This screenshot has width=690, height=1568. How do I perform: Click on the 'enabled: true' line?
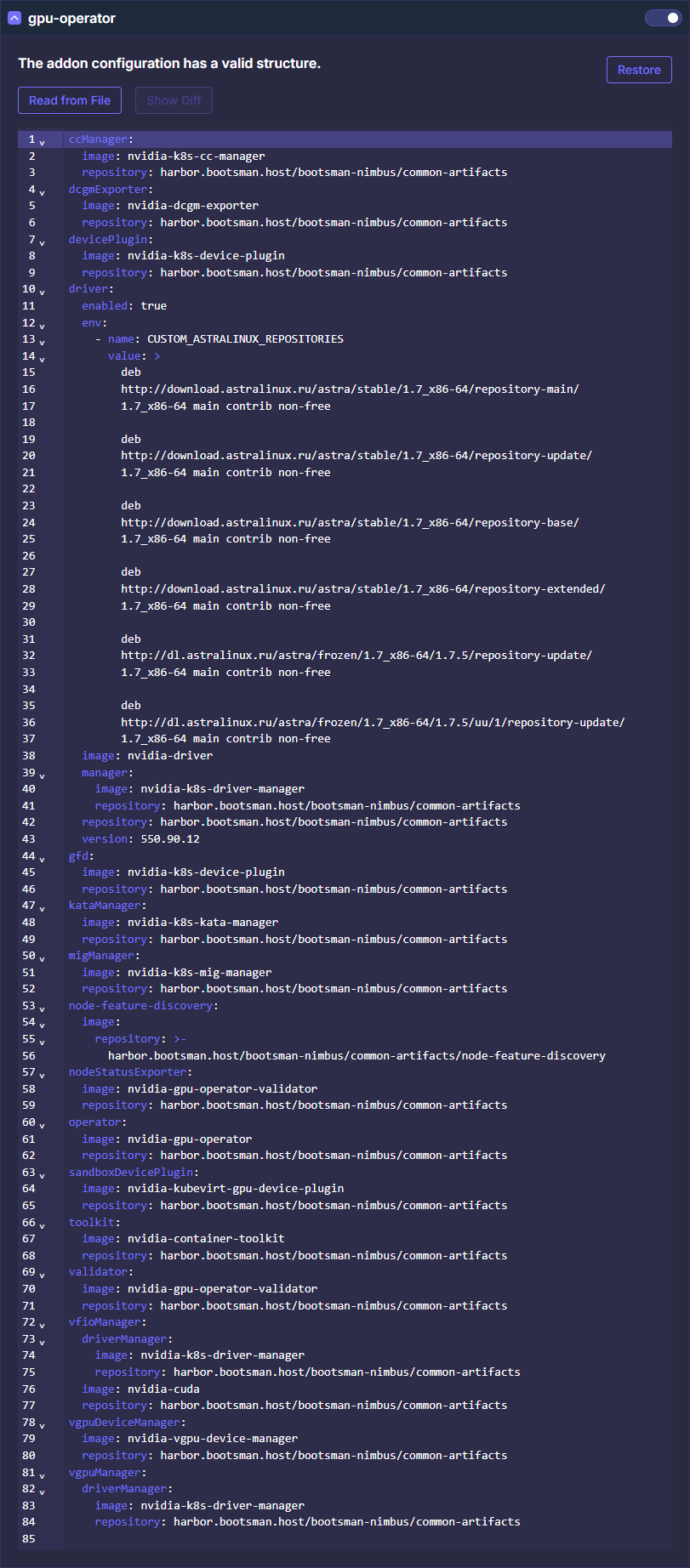coord(124,305)
